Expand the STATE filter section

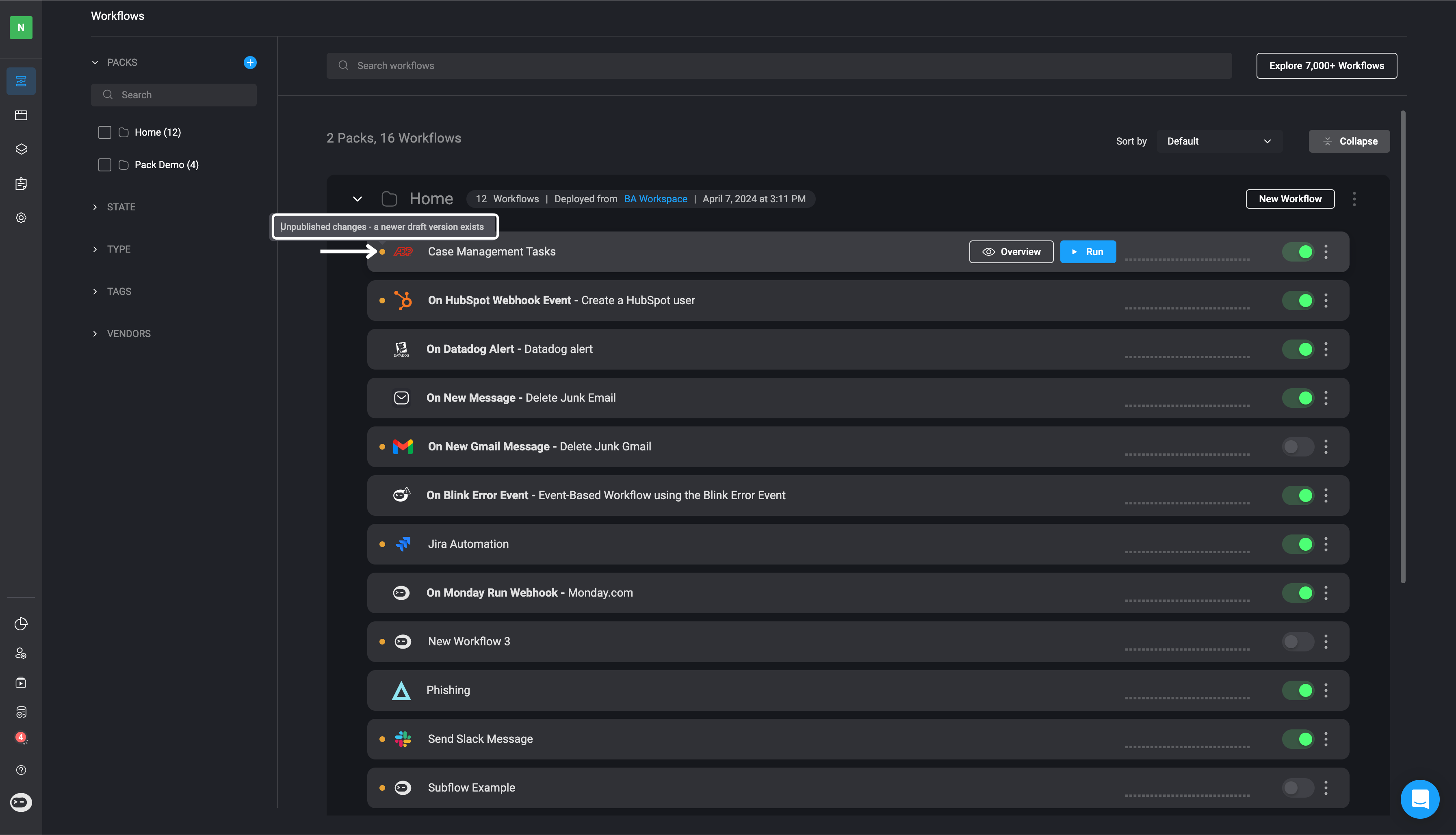(95, 207)
